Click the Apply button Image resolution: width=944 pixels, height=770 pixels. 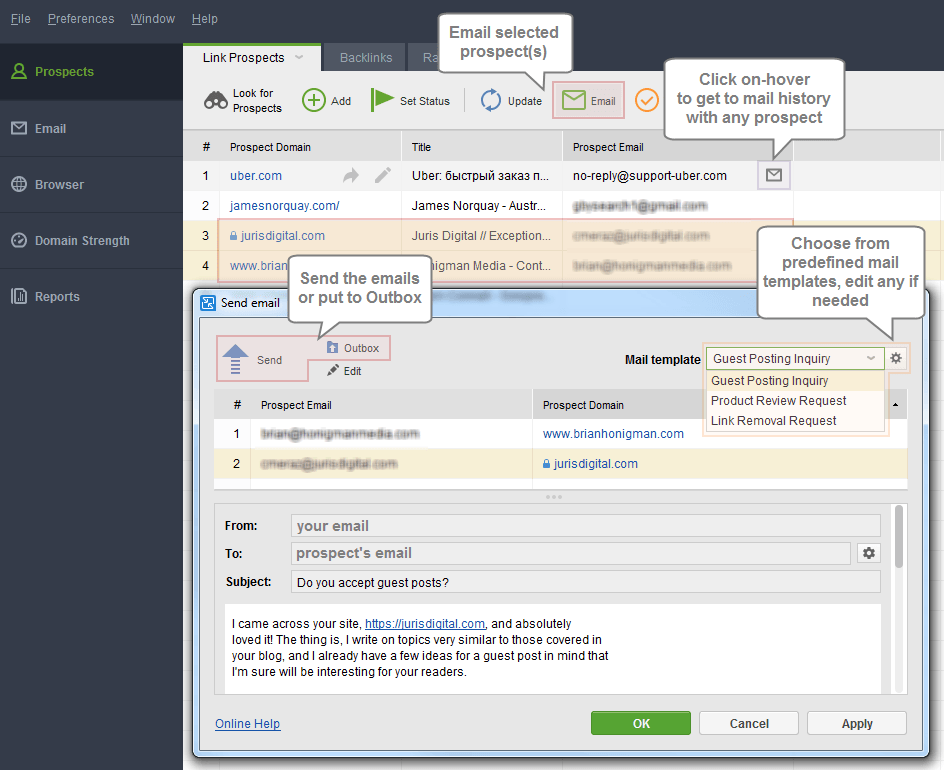(857, 723)
